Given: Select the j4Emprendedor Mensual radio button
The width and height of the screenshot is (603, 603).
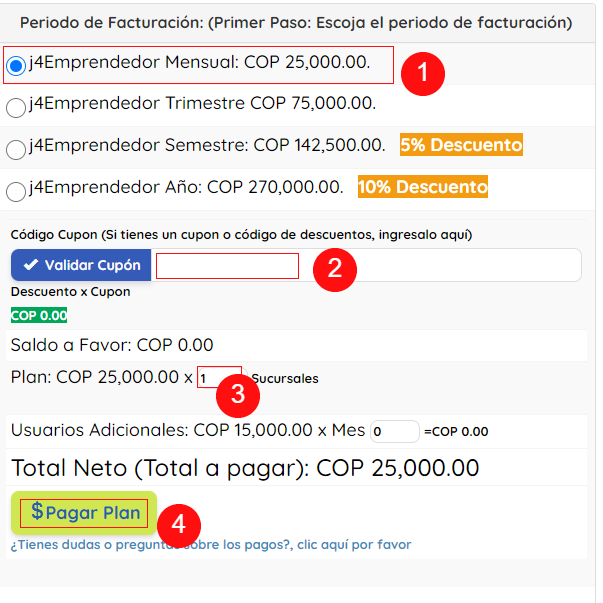Looking at the screenshot, I should (16, 65).
